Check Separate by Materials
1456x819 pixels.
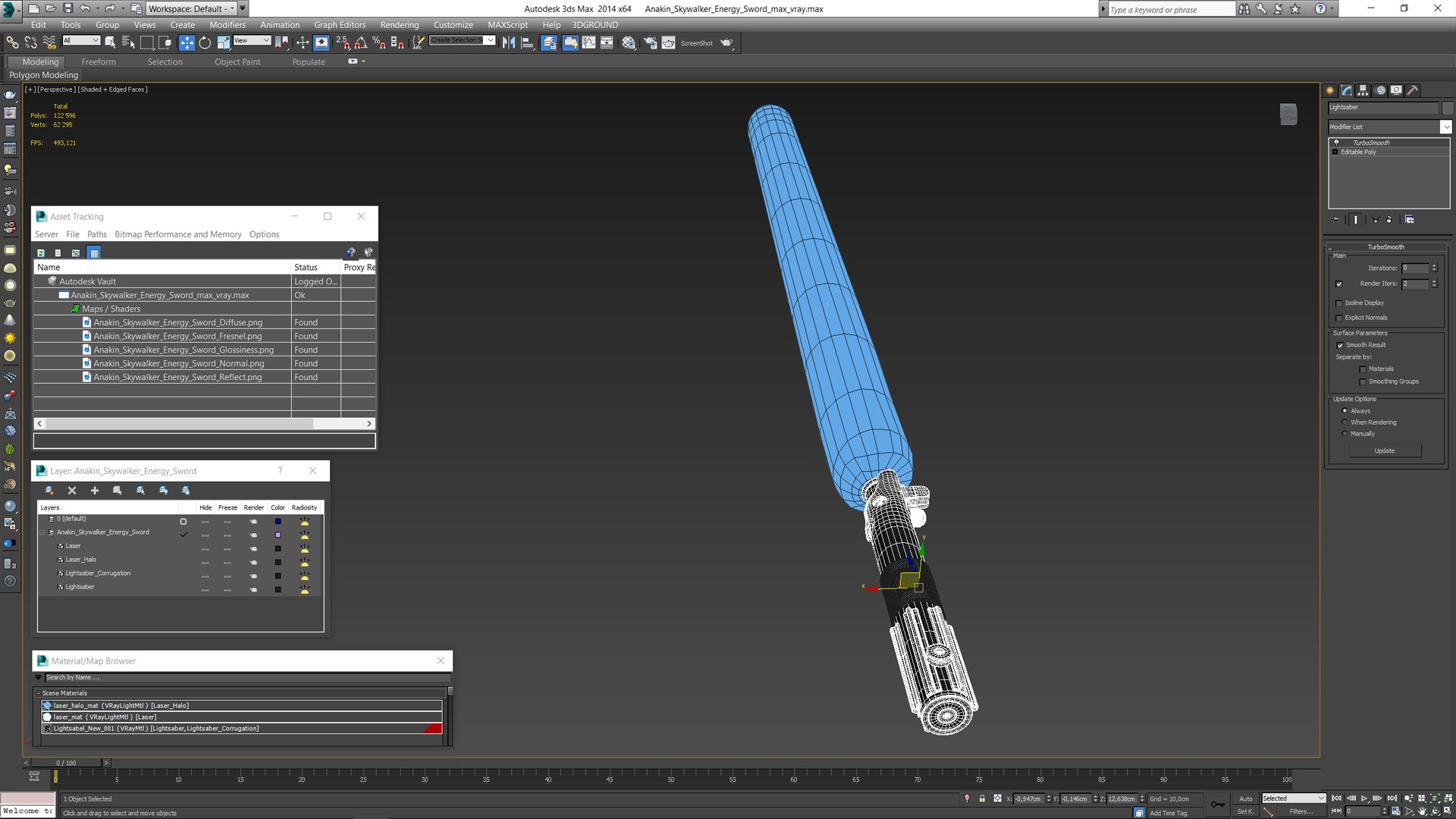point(1363,369)
